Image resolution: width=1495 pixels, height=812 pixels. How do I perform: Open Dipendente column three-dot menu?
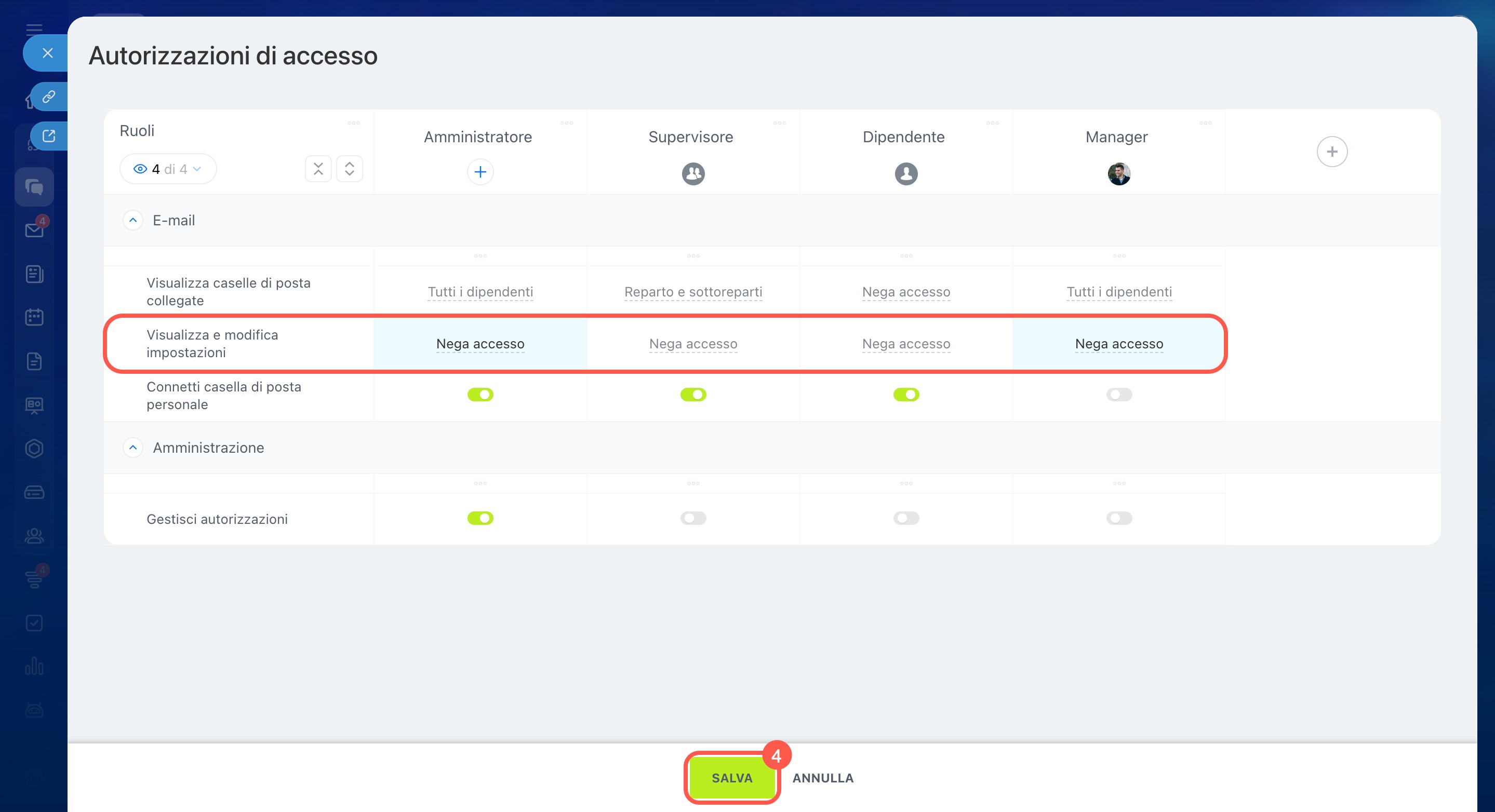[x=992, y=123]
